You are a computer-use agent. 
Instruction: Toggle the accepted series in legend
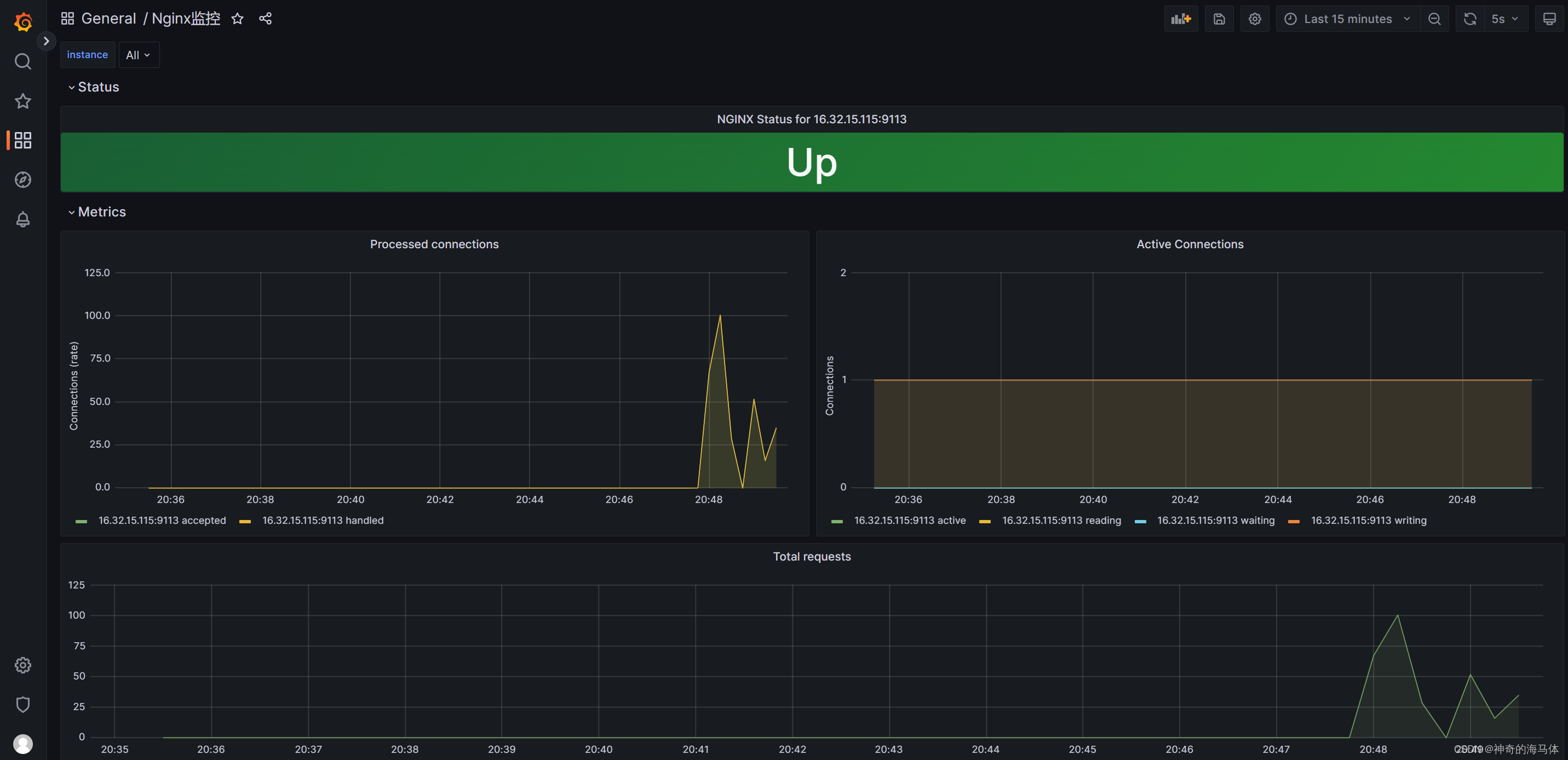tap(162, 520)
